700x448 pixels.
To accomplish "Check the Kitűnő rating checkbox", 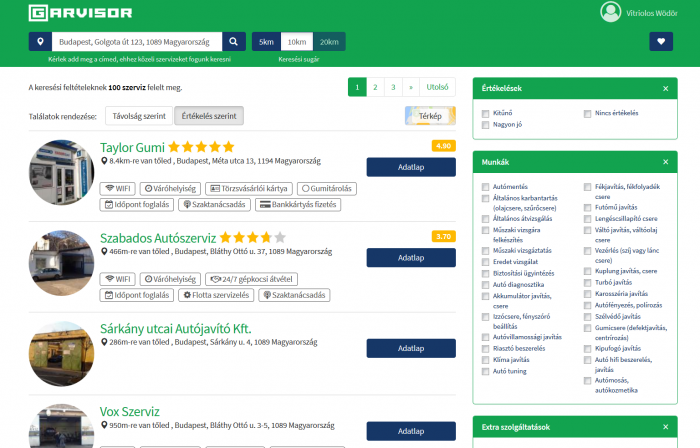I will point(485,114).
